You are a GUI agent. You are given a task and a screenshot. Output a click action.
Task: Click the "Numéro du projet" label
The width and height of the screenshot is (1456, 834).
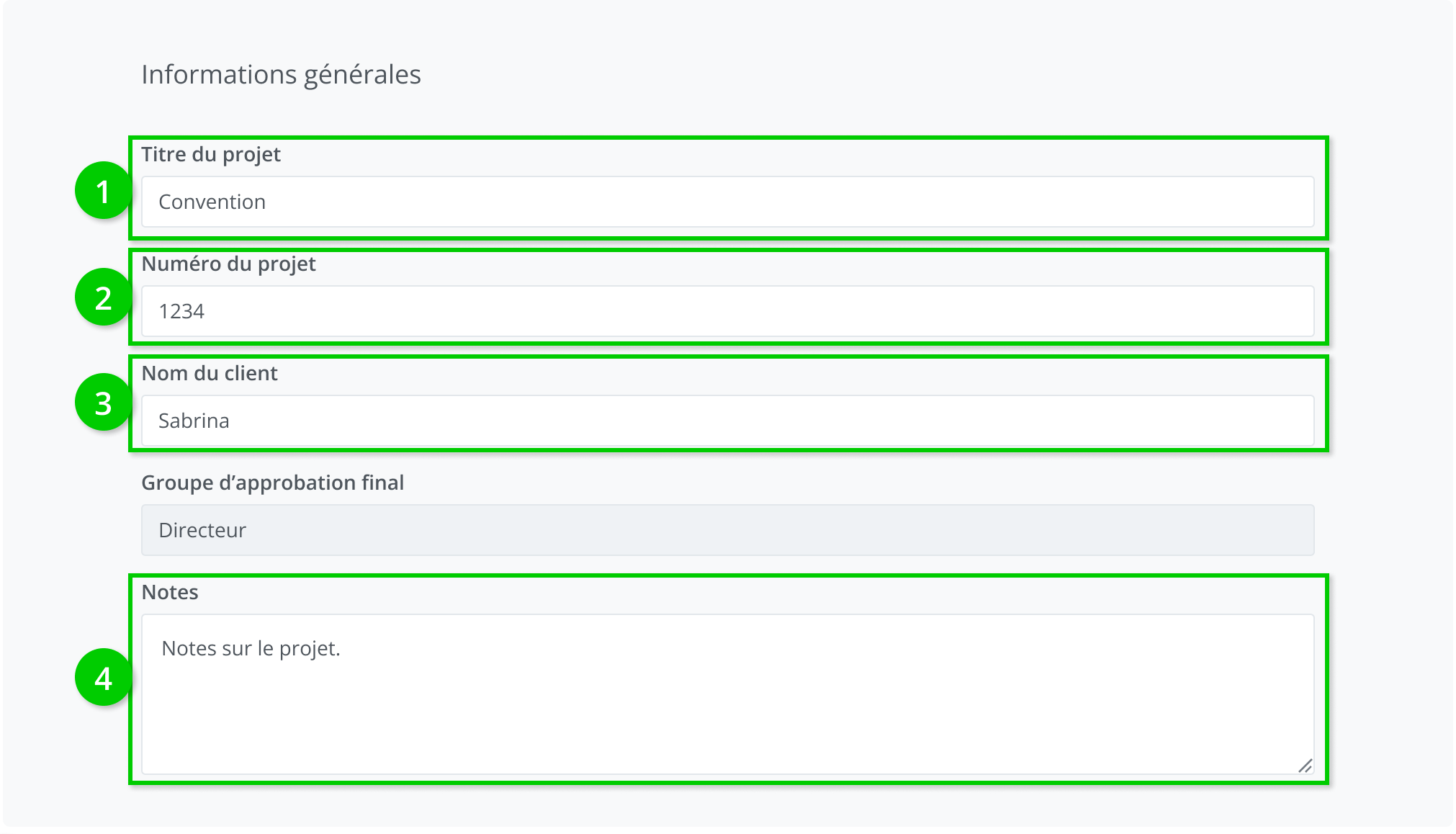(x=228, y=264)
